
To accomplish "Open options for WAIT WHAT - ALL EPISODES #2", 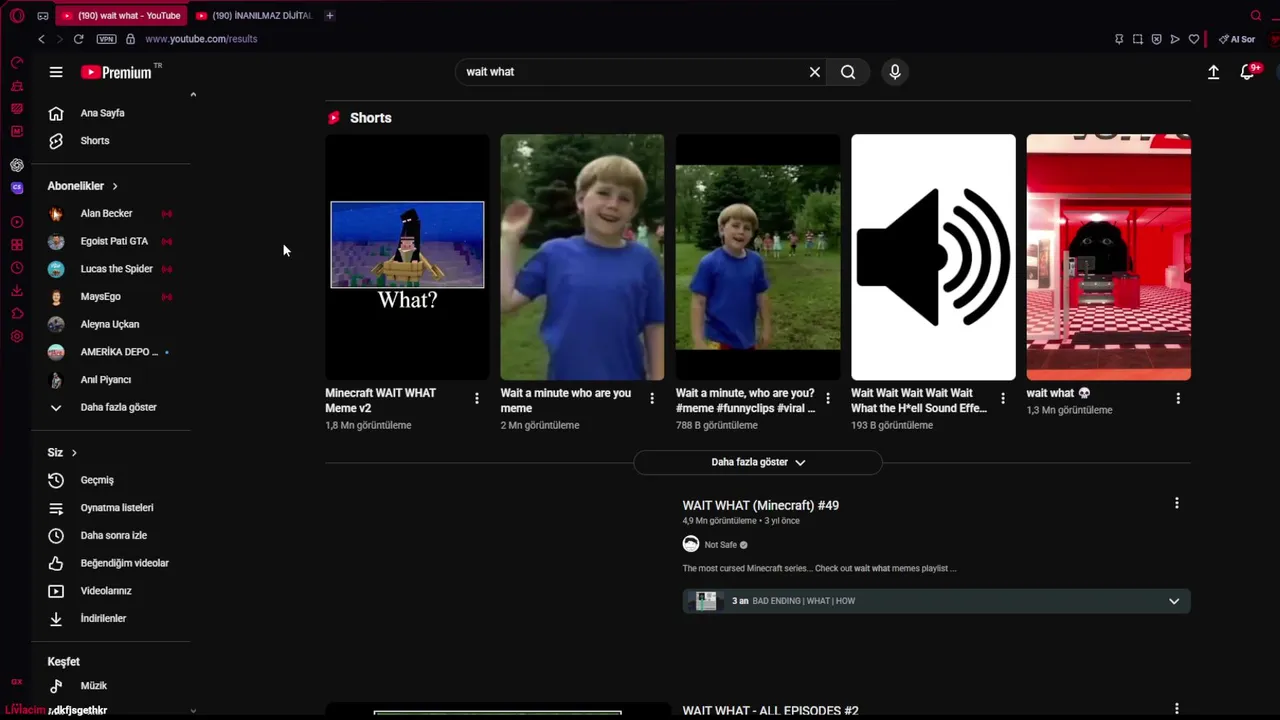I will tap(1177, 709).
